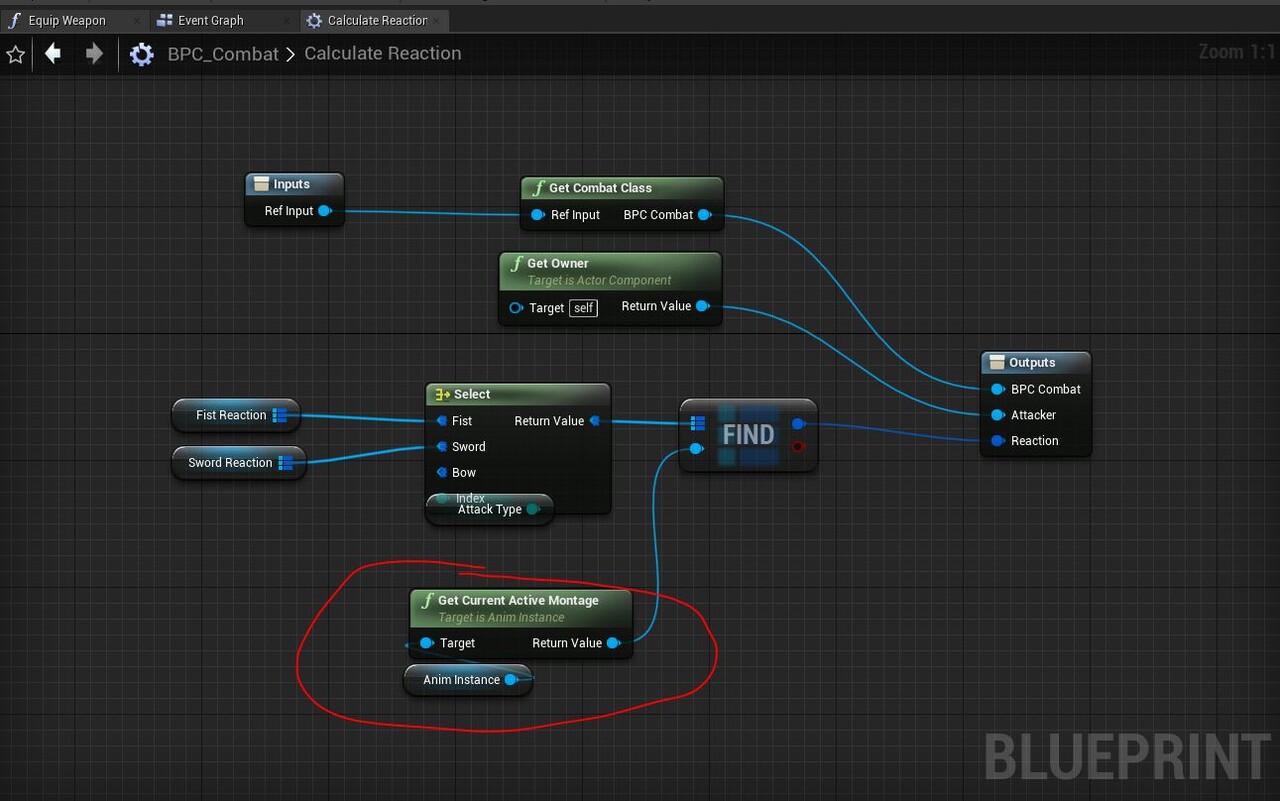
Task: Select the Fist Reaction variable node
Action: [237, 415]
